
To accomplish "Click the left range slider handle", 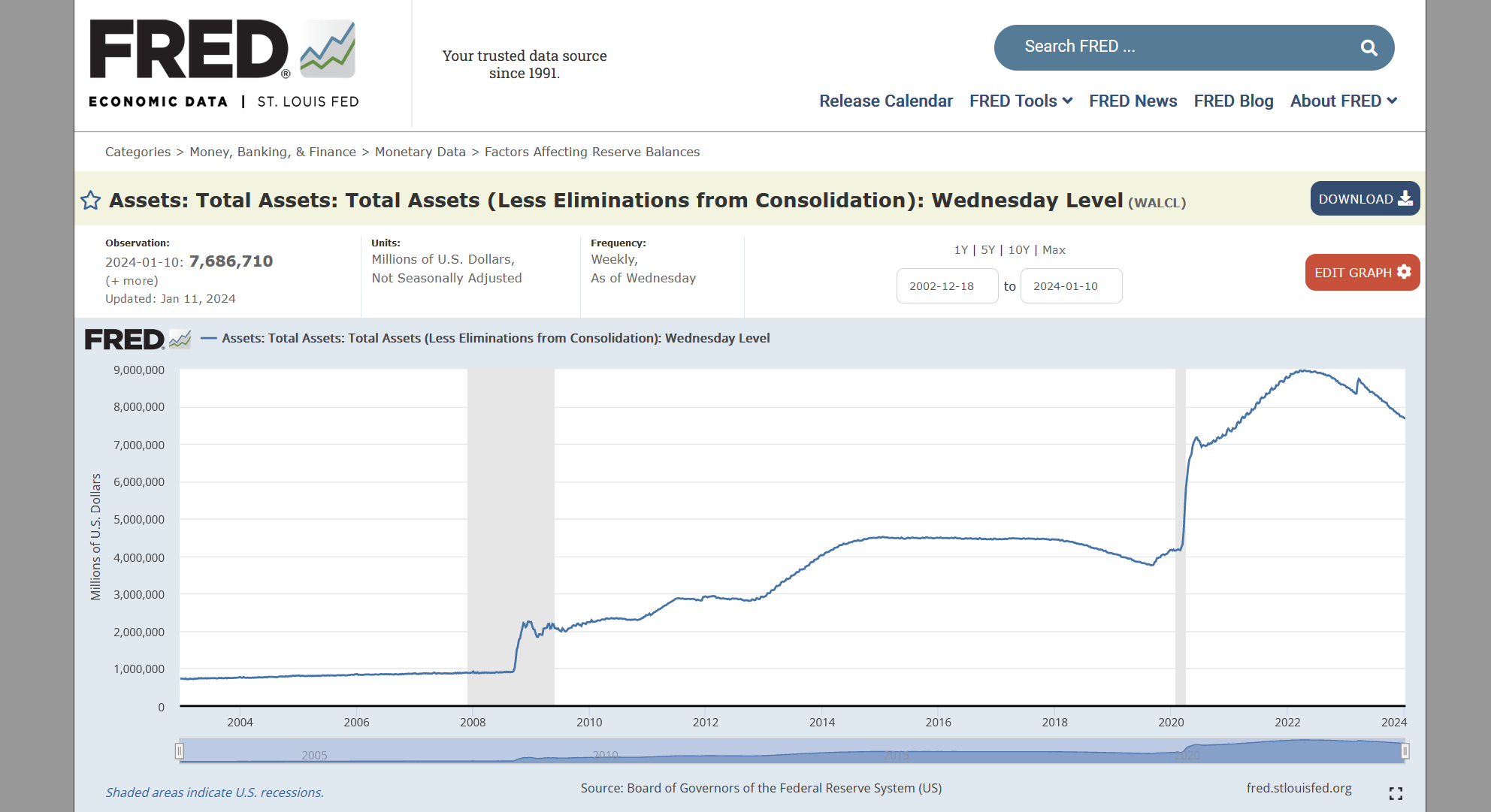I will click(180, 751).
